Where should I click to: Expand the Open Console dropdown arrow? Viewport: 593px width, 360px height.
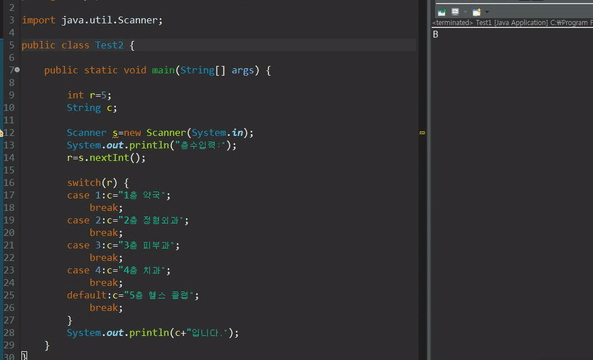click(x=487, y=12)
